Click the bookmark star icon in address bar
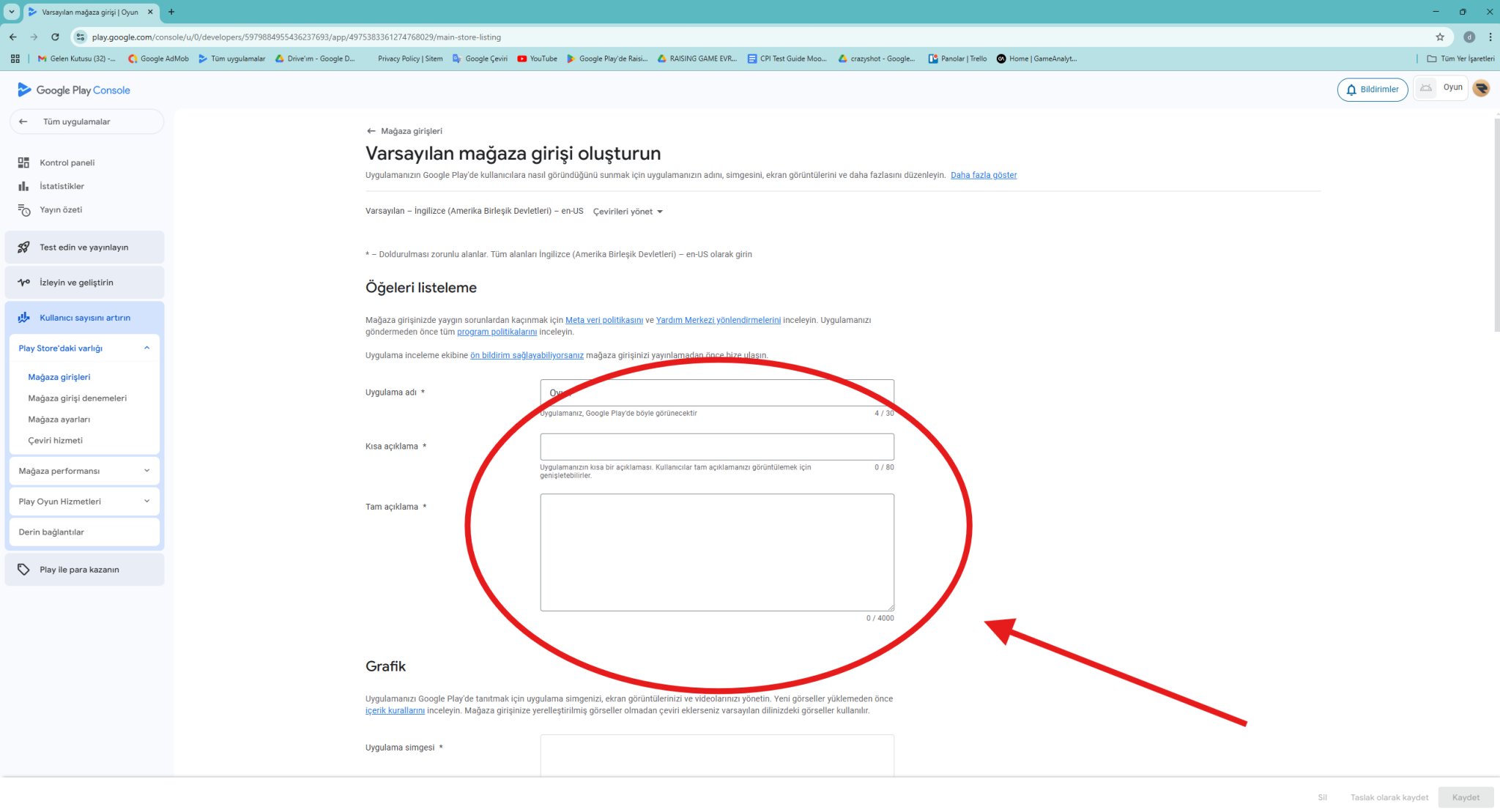The image size is (1500, 812). [x=1439, y=37]
